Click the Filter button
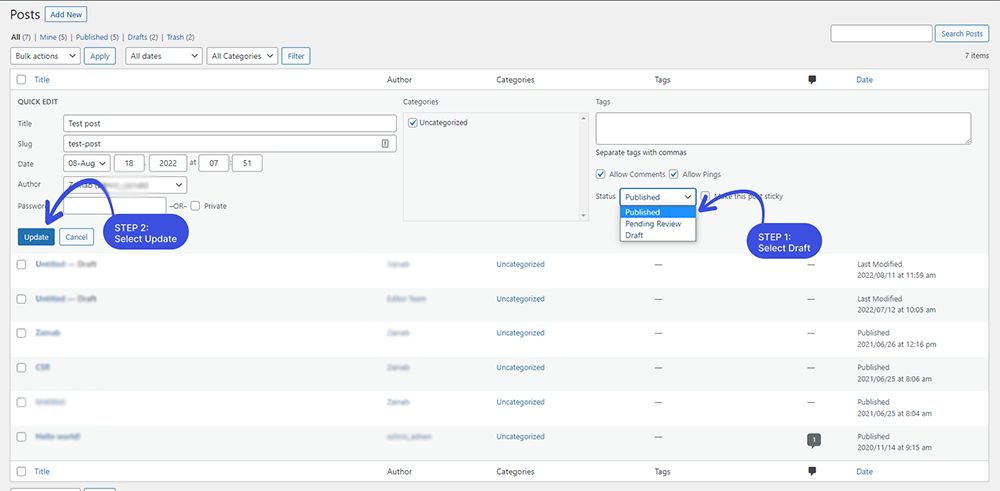This screenshot has height=491, width=1000. point(296,56)
